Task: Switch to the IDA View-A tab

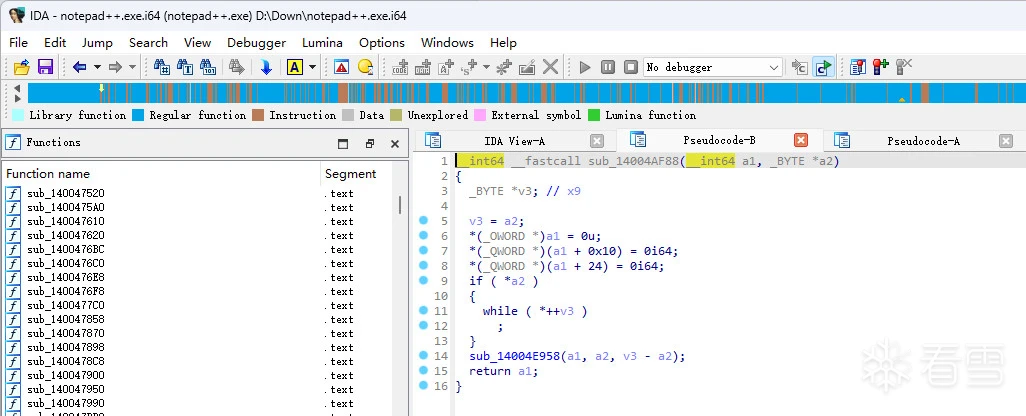Action: pos(514,141)
